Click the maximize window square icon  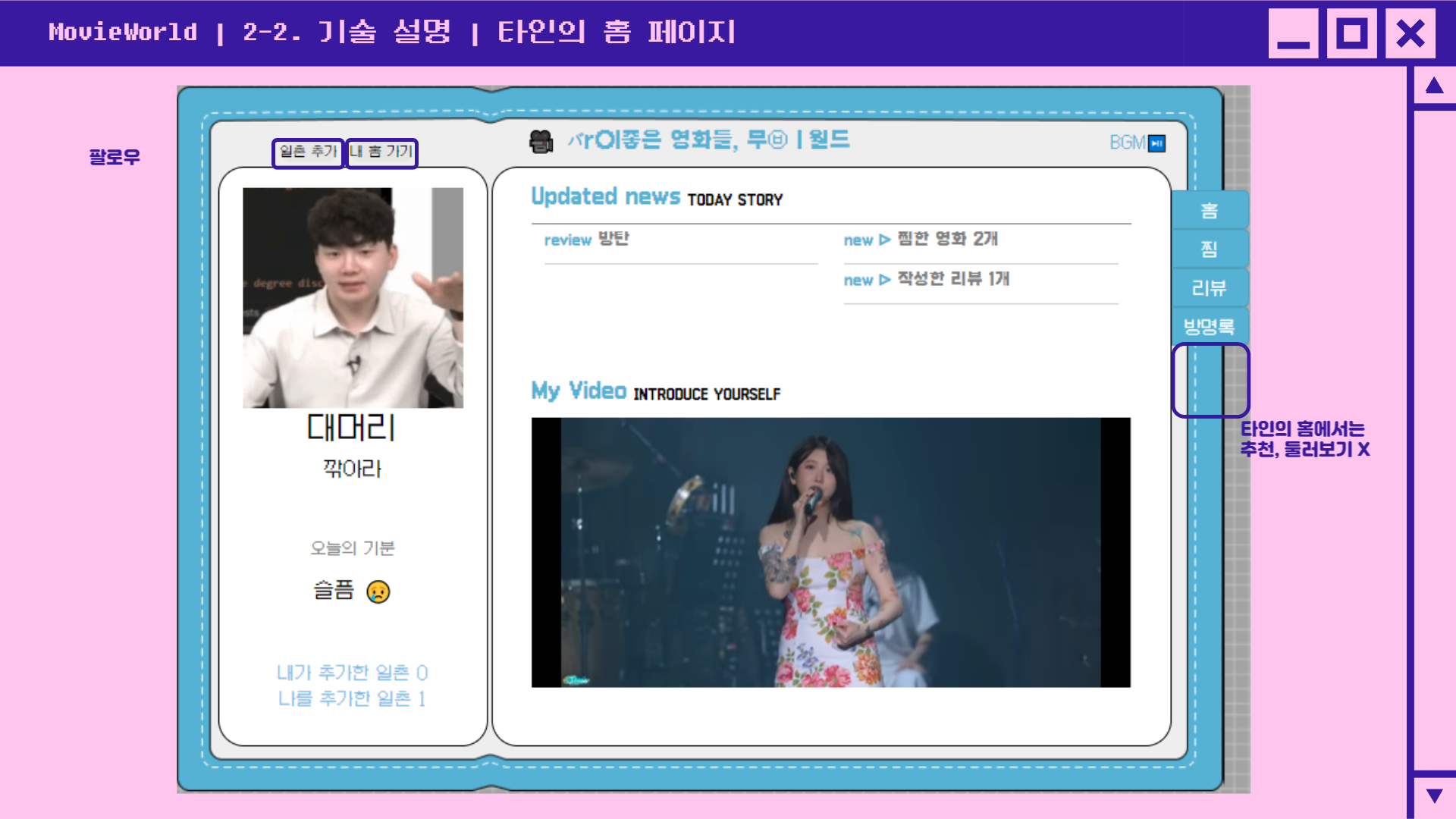pos(1351,34)
